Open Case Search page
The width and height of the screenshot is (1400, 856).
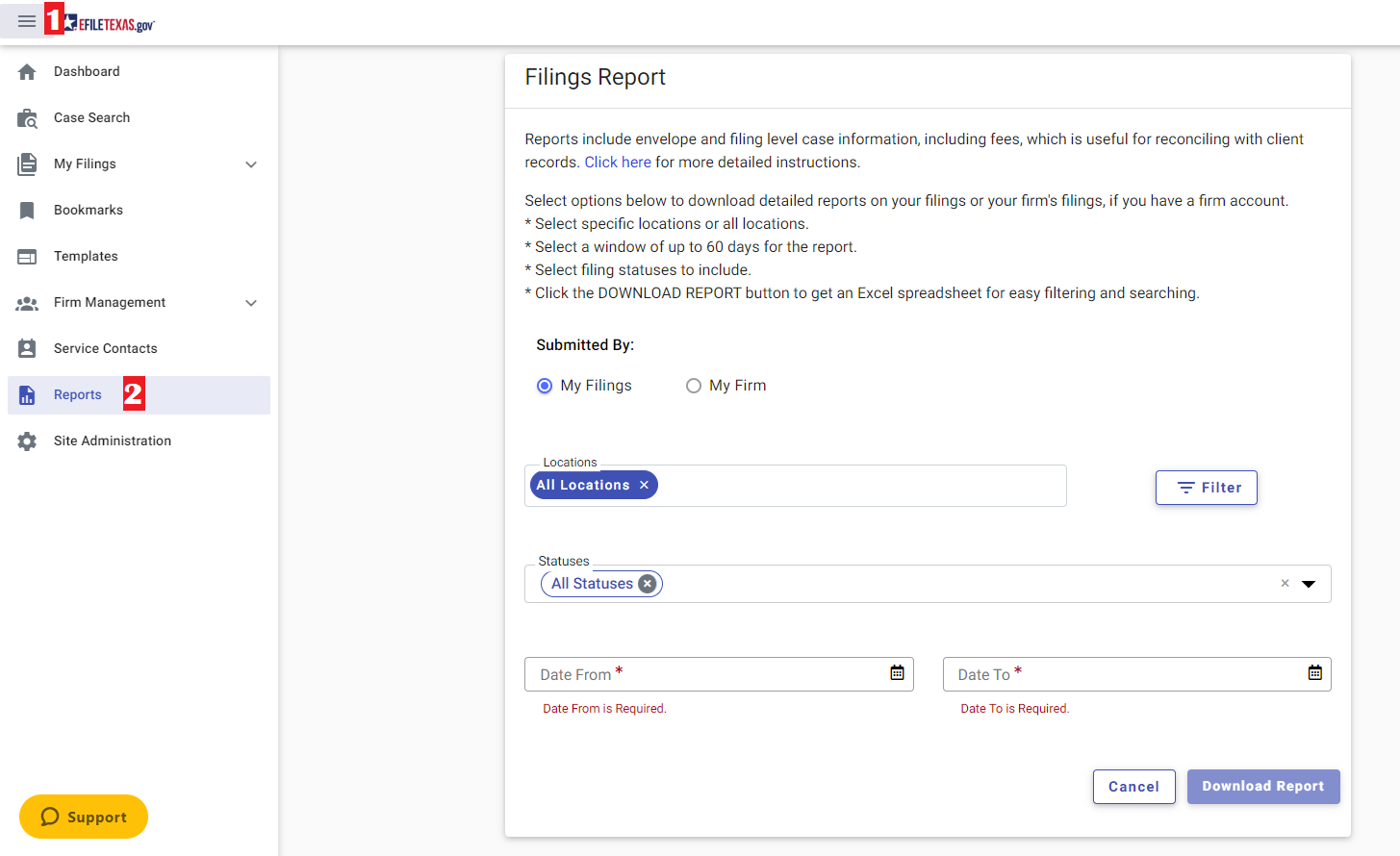click(139, 118)
